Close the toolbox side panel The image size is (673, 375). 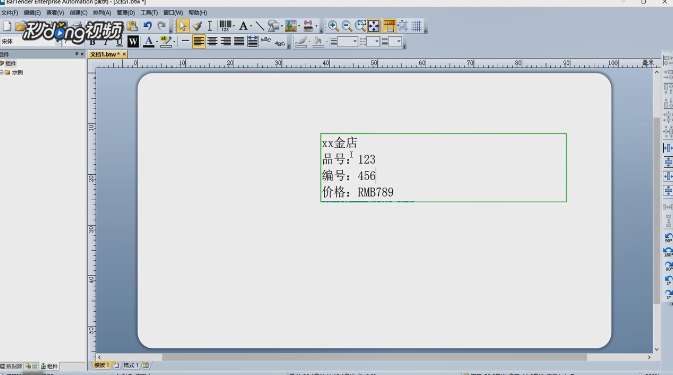(82, 54)
